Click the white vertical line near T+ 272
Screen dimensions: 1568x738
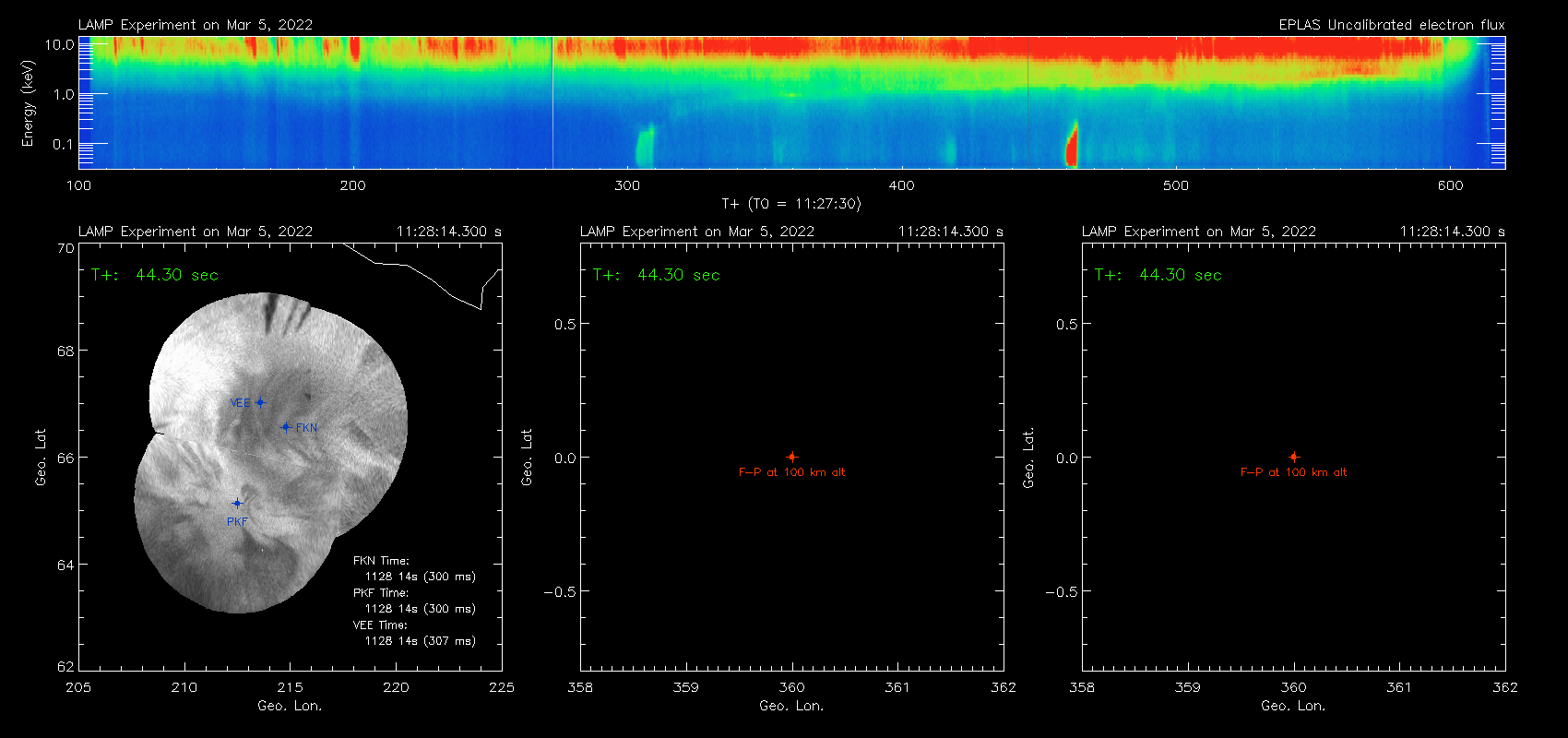552,102
